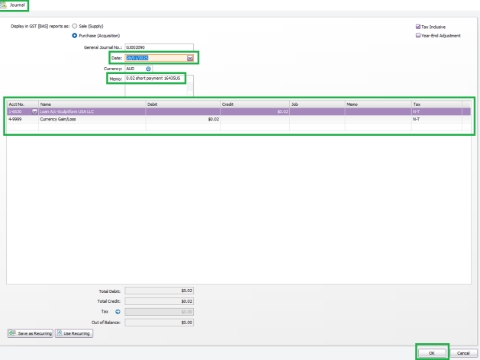Select the Loan A/c row name cell

92,112
